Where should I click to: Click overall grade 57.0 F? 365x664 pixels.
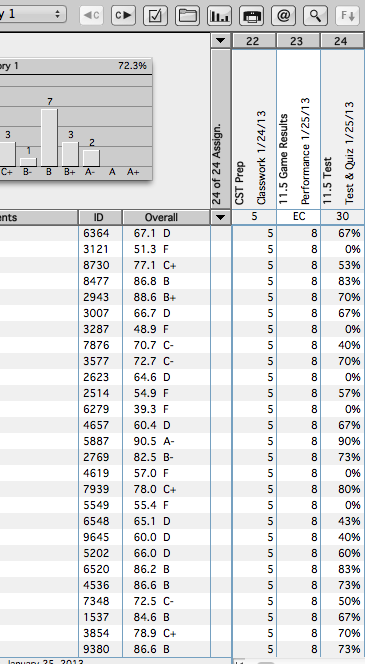tap(151, 473)
